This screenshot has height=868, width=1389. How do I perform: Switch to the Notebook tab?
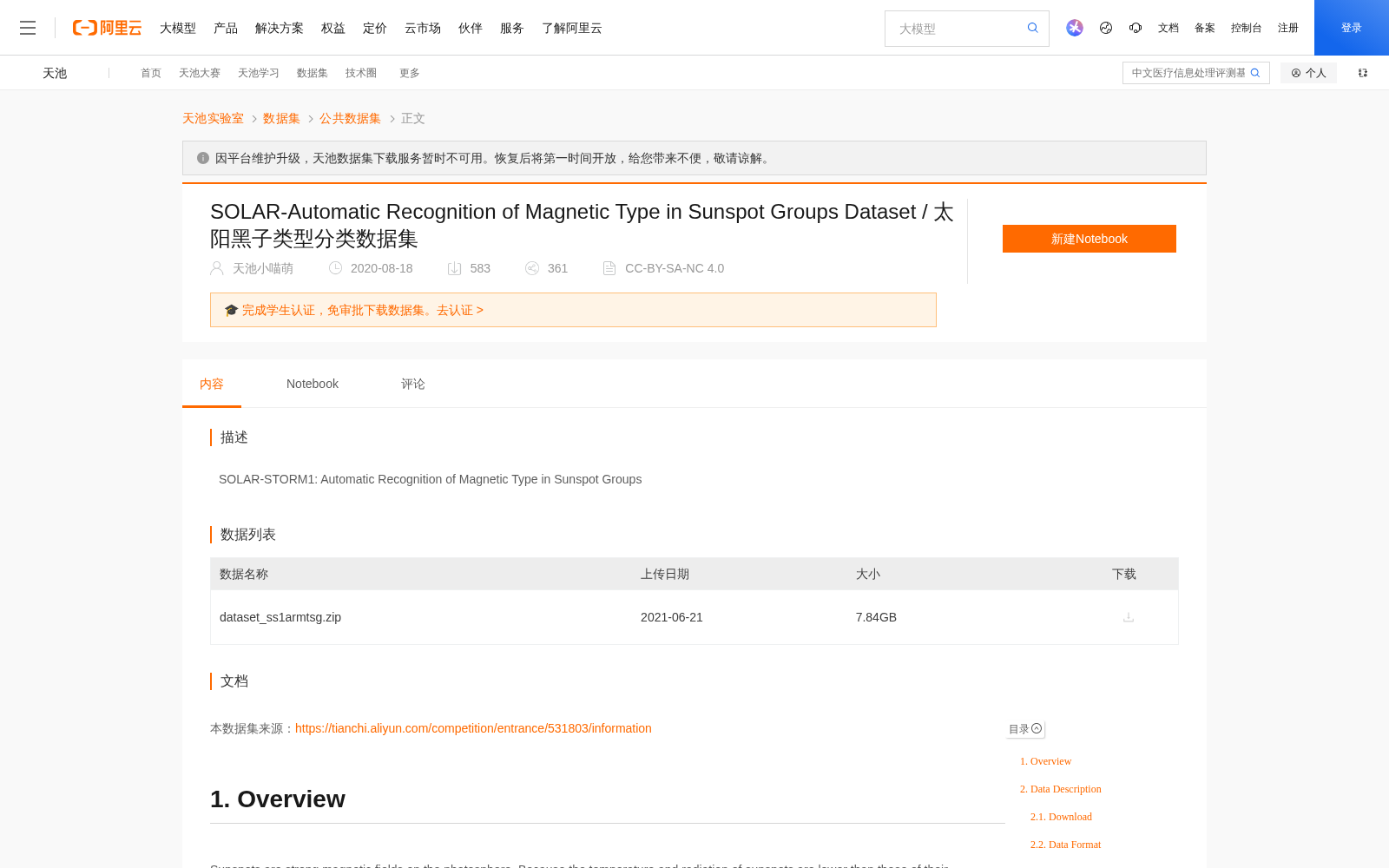[313, 384]
